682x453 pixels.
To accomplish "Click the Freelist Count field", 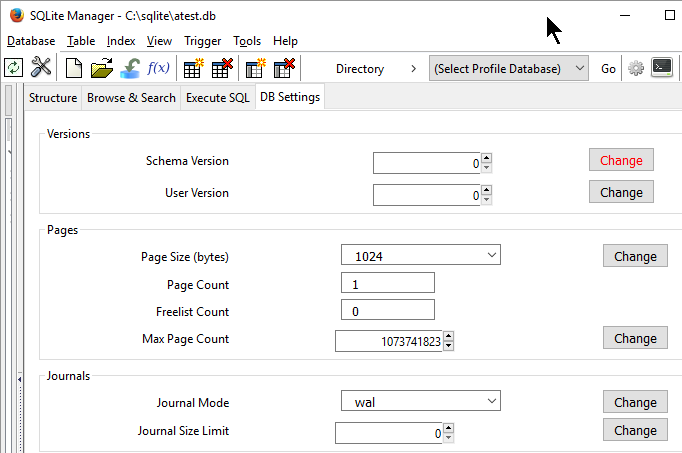I will 388,310.
